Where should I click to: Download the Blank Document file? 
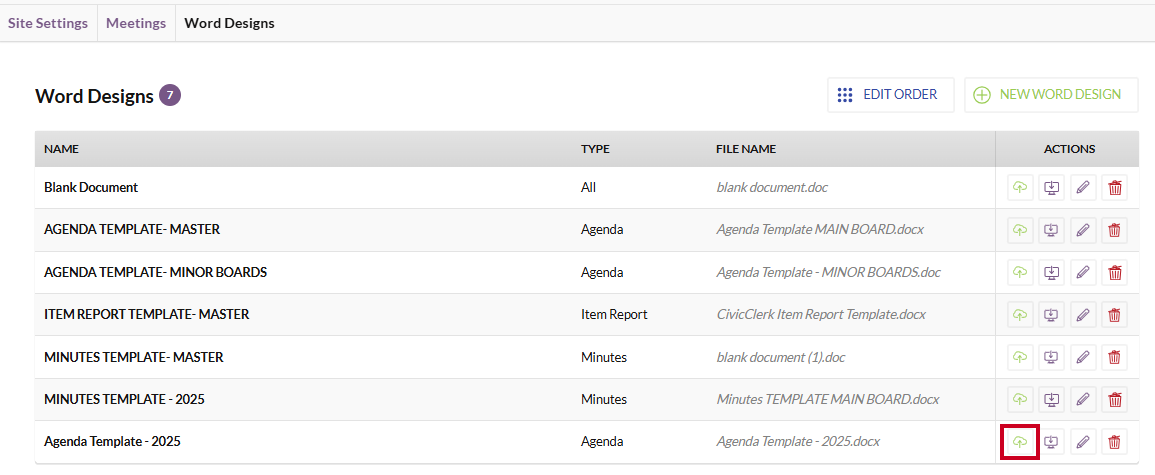(1051, 188)
